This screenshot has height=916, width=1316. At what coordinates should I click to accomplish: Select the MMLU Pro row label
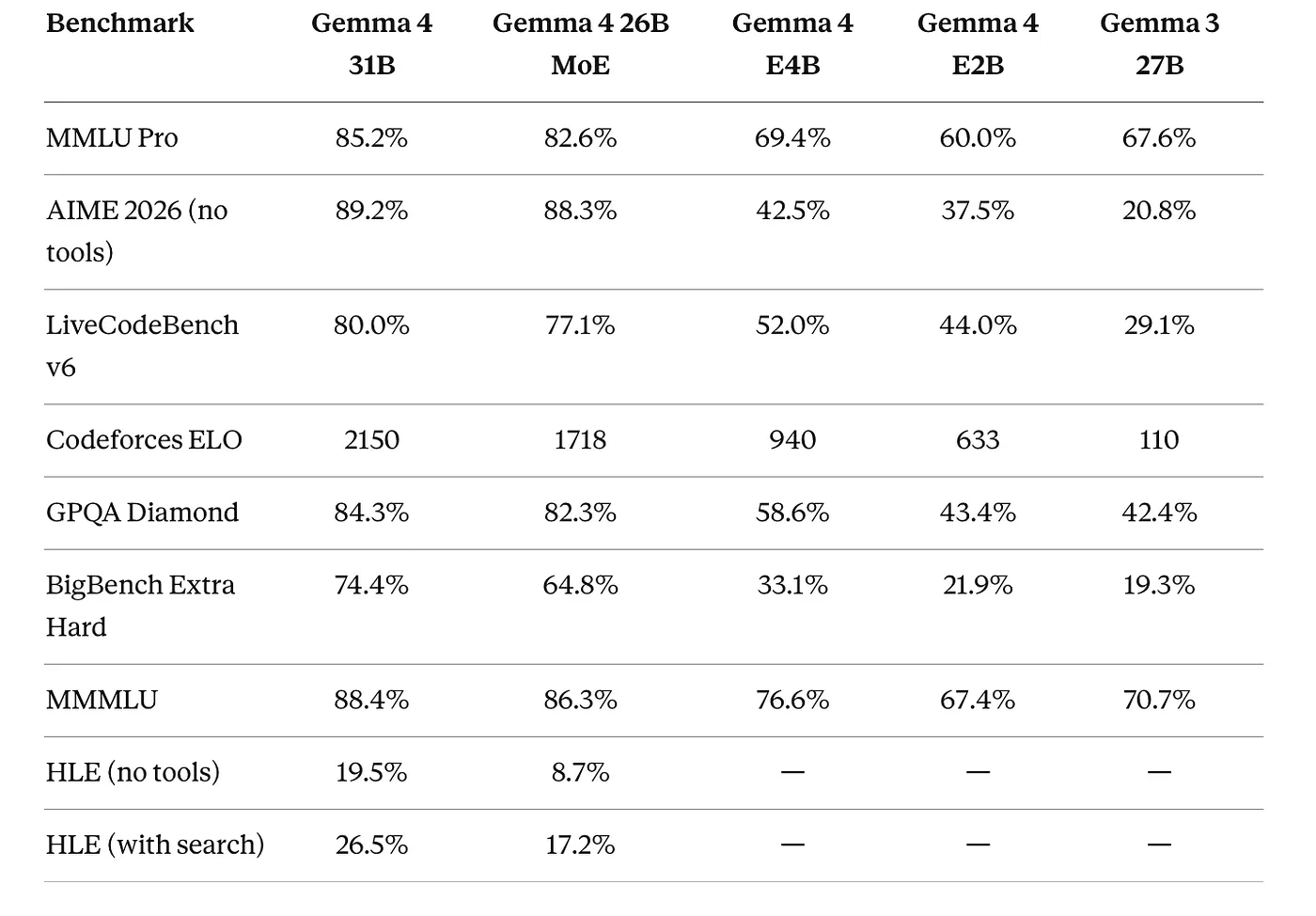point(112,138)
